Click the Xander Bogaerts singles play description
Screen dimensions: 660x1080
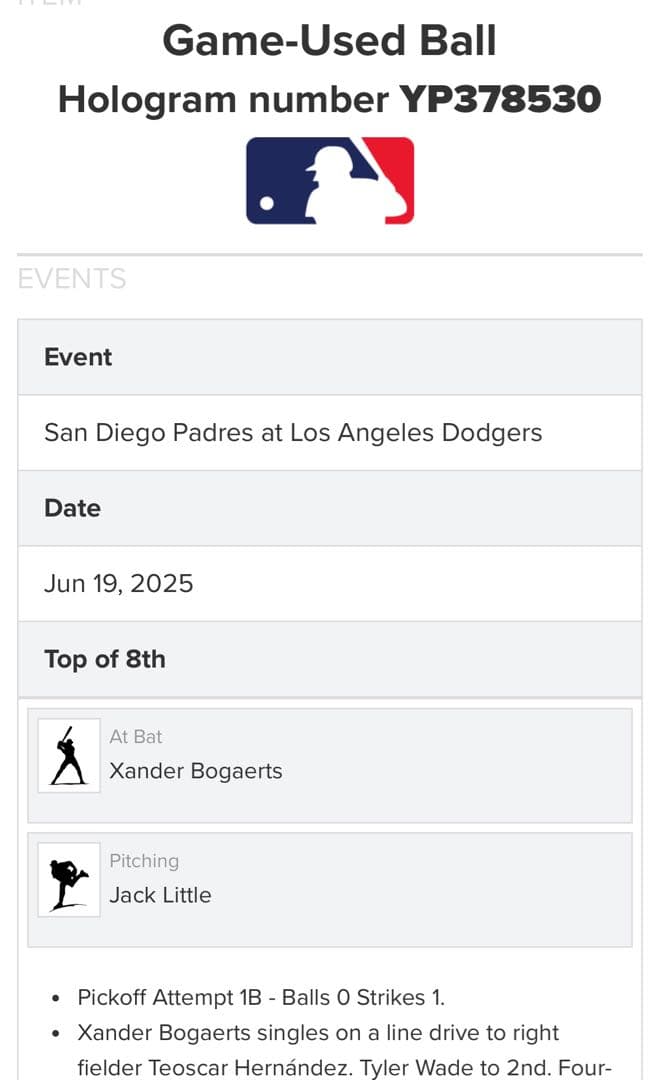[x=318, y=1033]
